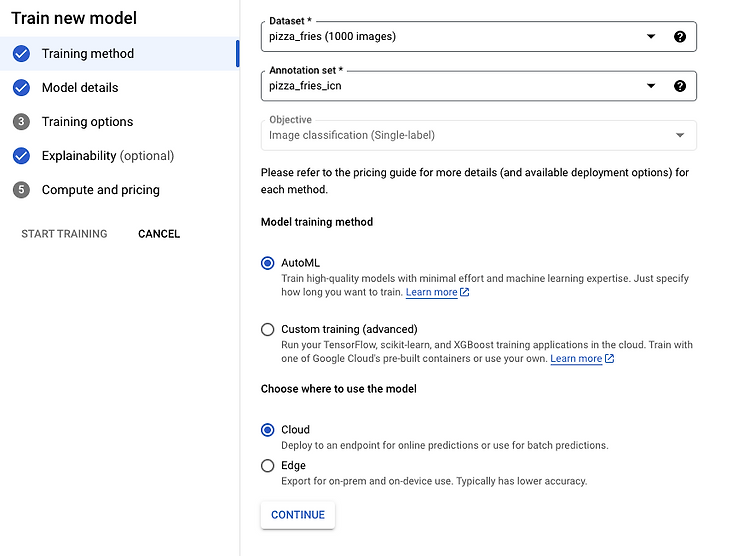This screenshot has width=750, height=556.
Task: Click the Annotation set help question-mark icon
Action: coord(680,86)
